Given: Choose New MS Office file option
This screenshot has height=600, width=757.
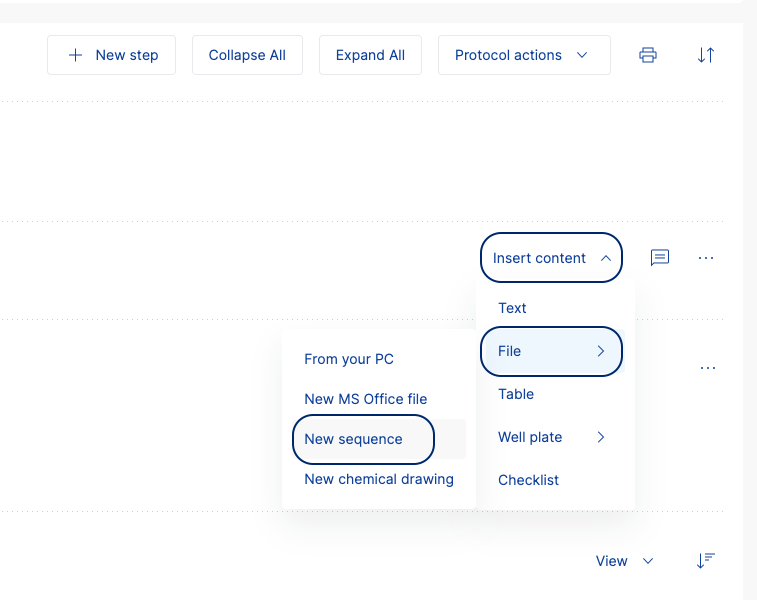Looking at the screenshot, I should [365, 399].
